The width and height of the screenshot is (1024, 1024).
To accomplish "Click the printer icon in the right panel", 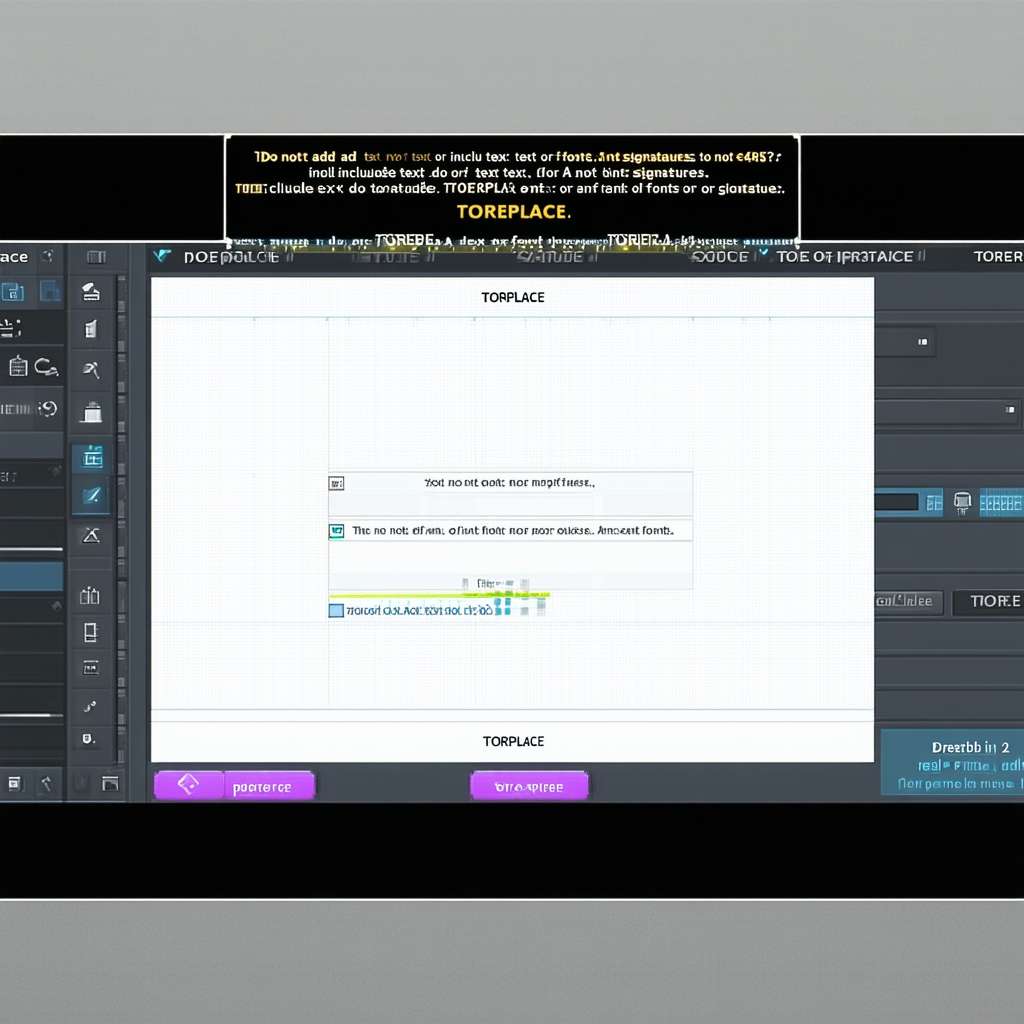I will [x=962, y=501].
